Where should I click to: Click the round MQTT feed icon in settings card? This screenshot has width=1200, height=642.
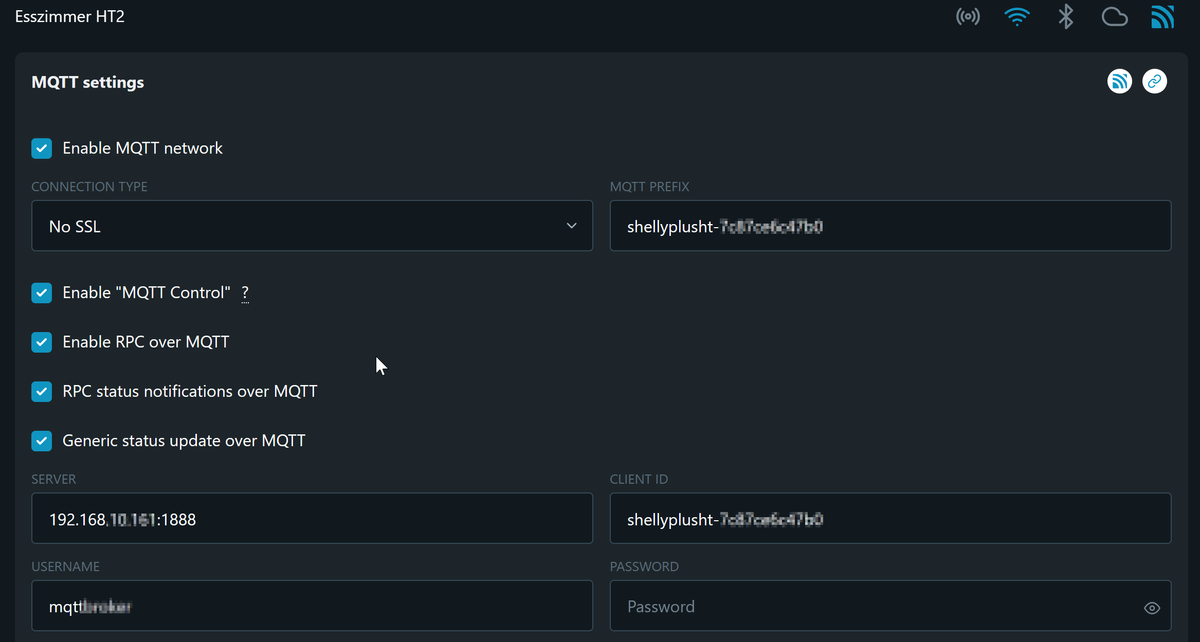point(1120,81)
